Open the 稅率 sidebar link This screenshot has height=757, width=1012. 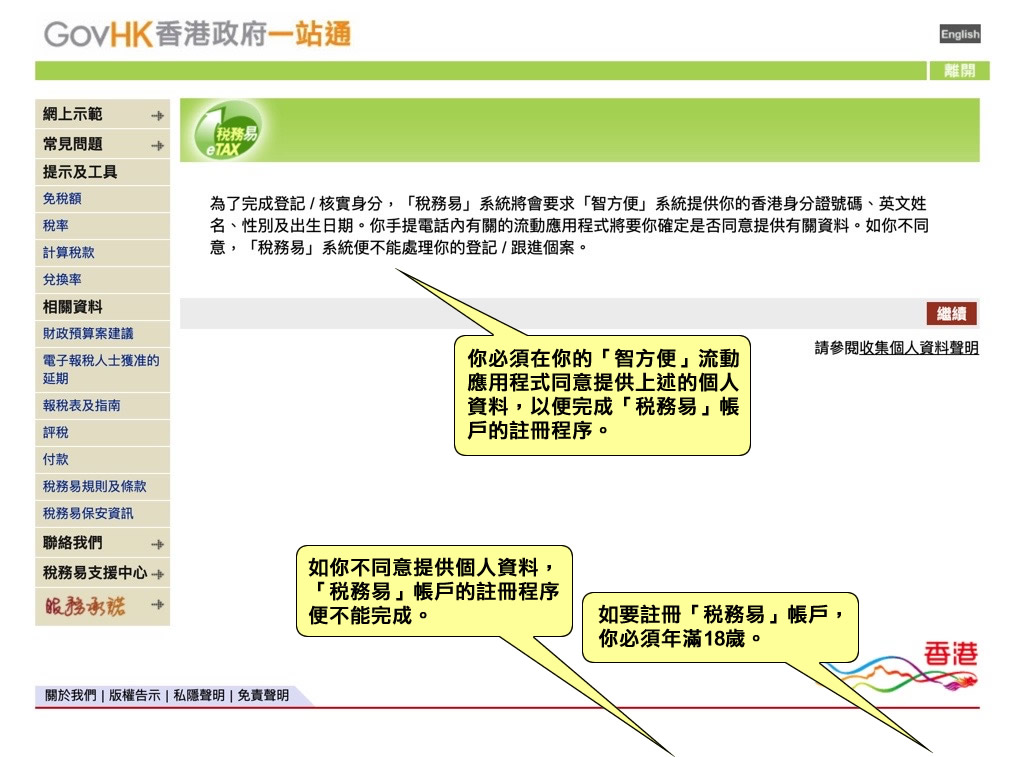tap(56, 226)
